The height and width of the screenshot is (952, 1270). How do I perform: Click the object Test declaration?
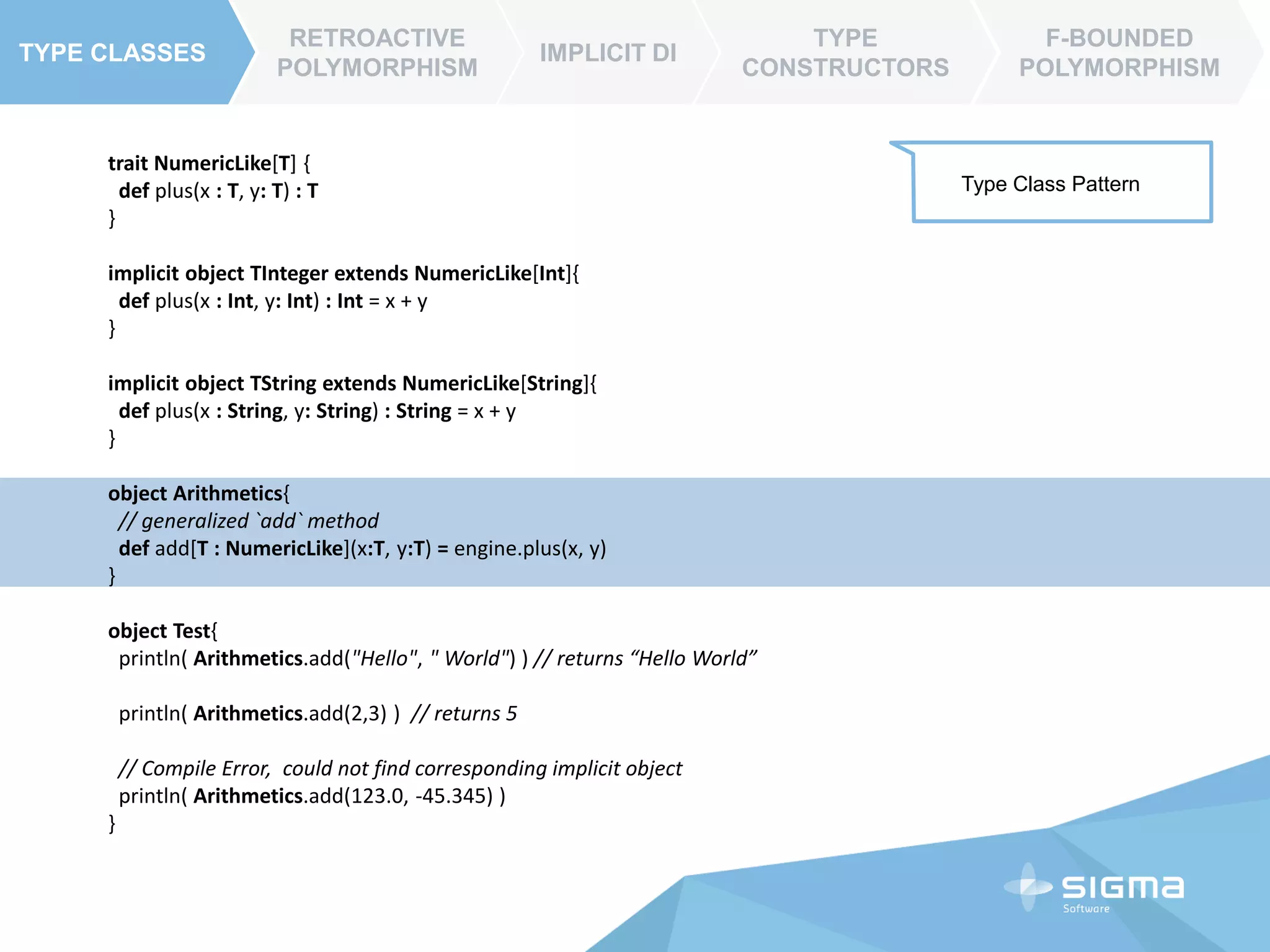click(162, 631)
